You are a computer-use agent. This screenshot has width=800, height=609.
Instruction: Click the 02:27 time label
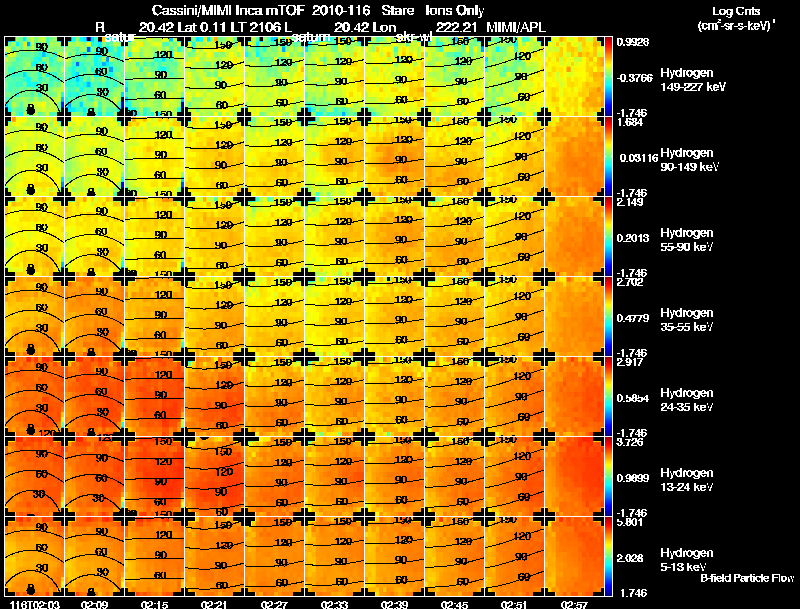[x=274, y=604]
